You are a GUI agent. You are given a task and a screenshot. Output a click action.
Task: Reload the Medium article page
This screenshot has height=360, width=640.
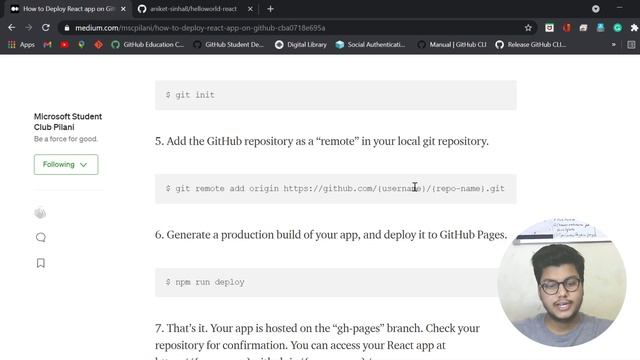tap(46, 28)
